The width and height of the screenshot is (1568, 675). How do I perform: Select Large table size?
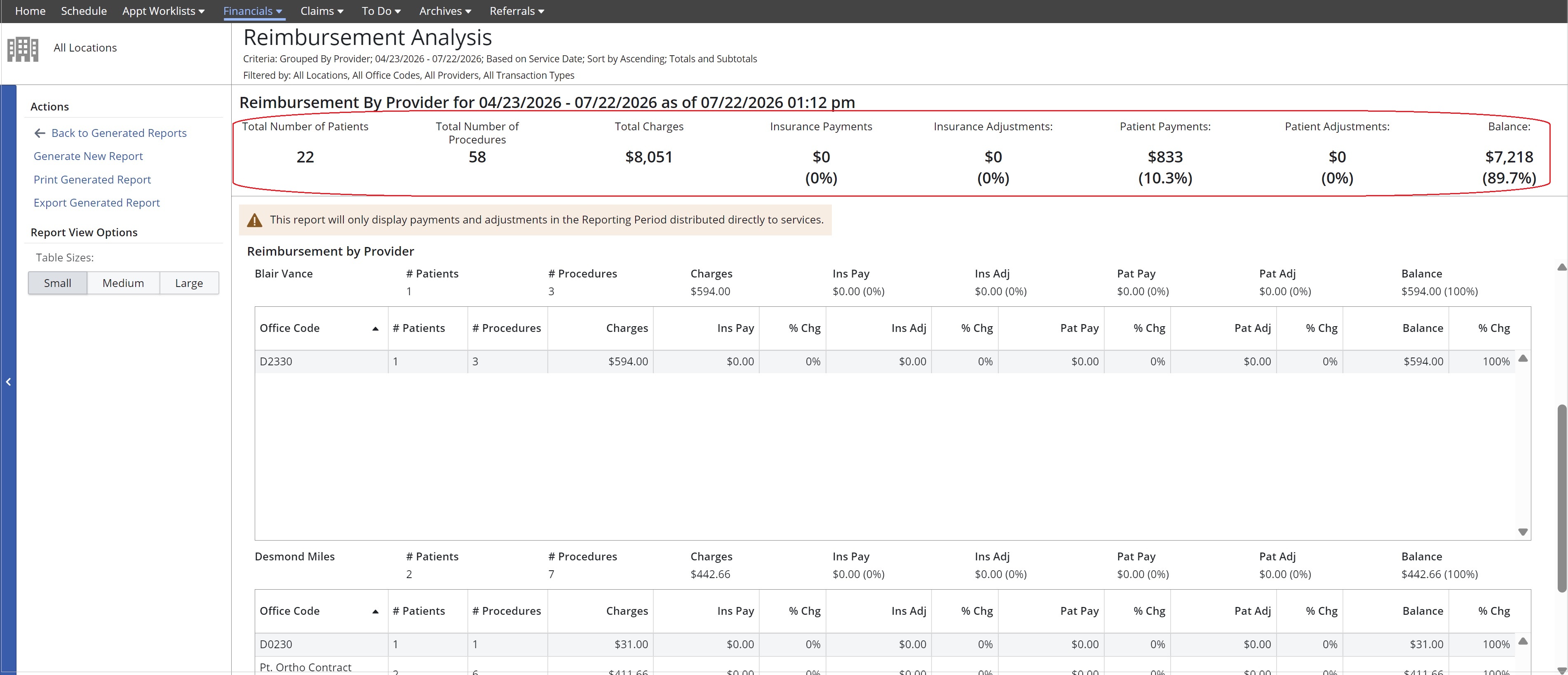click(189, 283)
